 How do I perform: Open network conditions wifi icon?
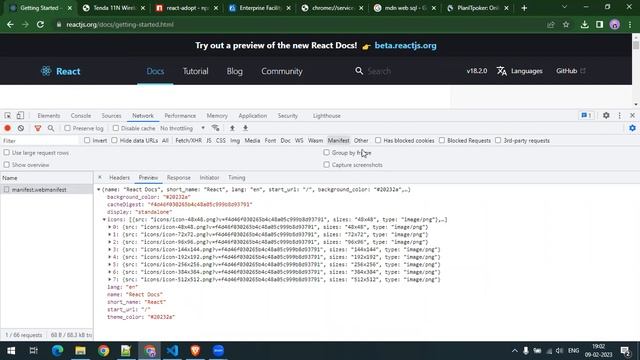coord(216,128)
